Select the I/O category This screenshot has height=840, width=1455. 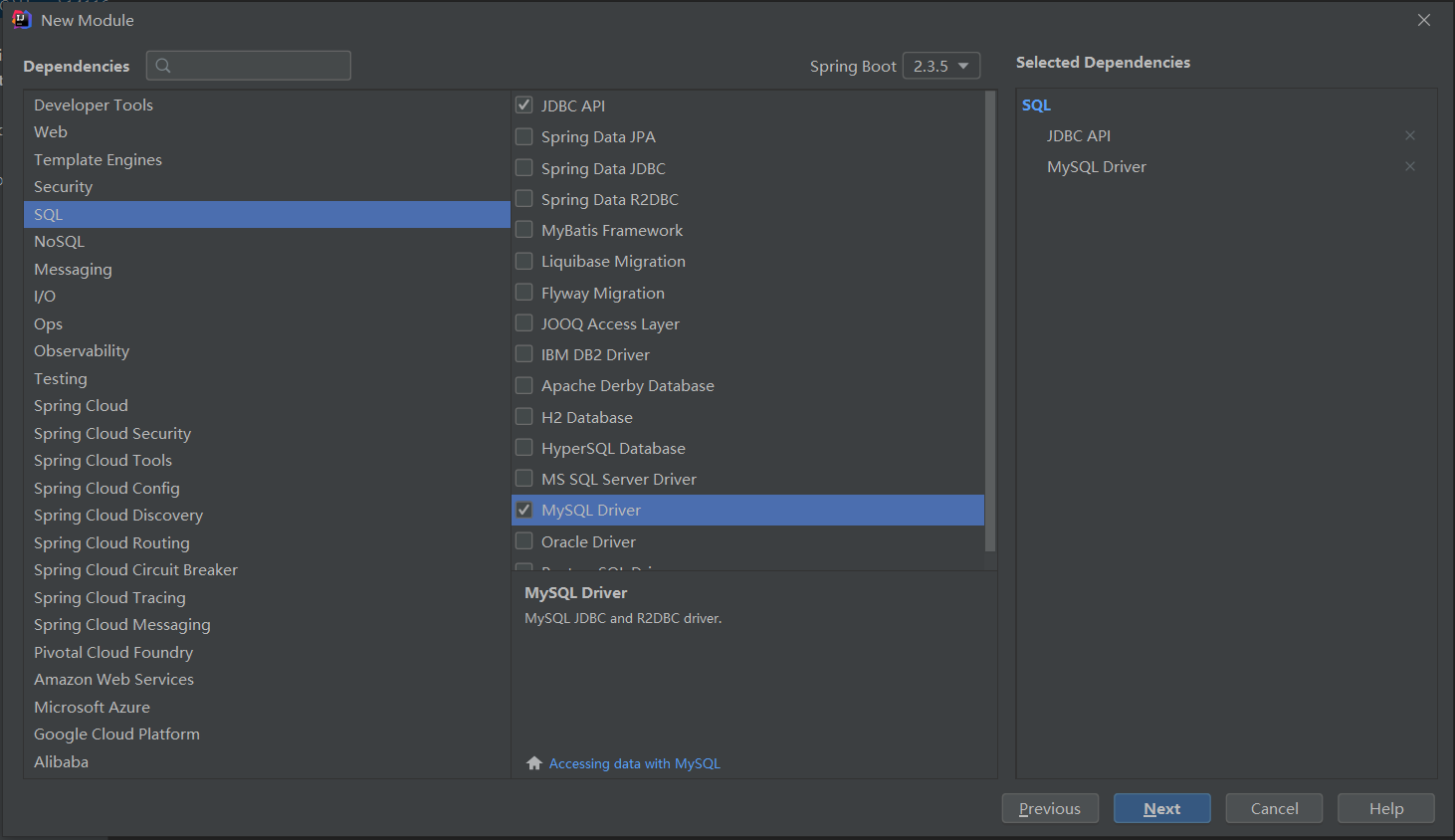click(267, 296)
